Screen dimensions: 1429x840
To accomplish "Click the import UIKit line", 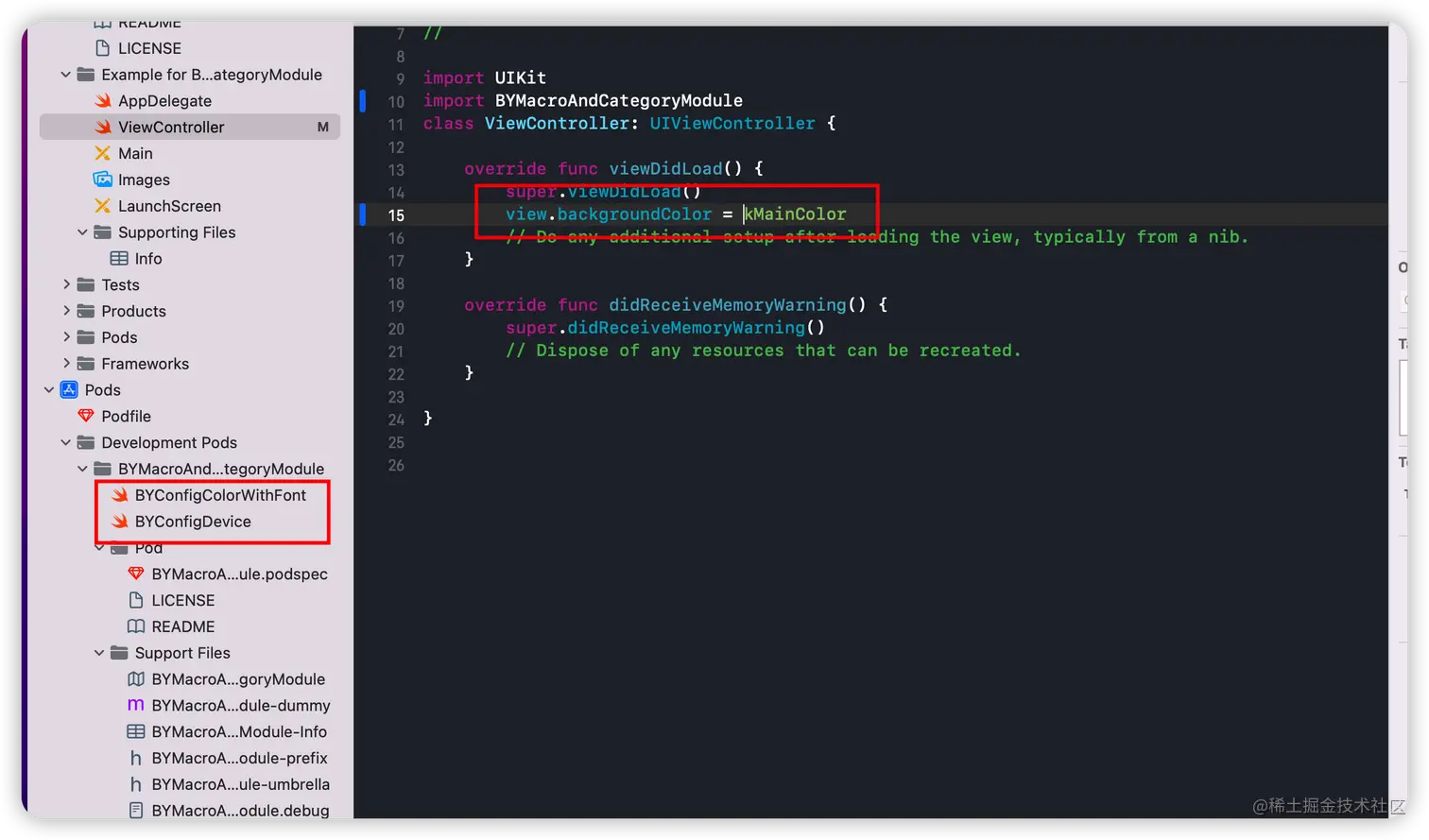I will 485,77.
